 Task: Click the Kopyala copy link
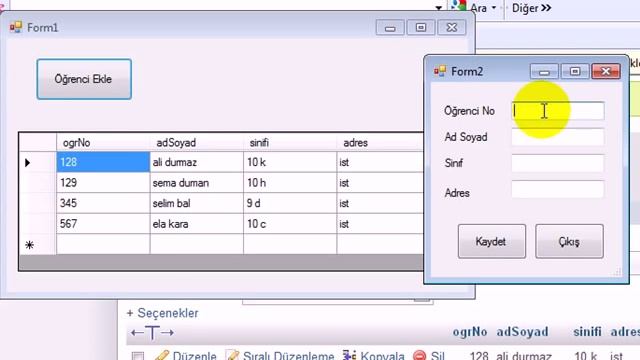[382, 356]
